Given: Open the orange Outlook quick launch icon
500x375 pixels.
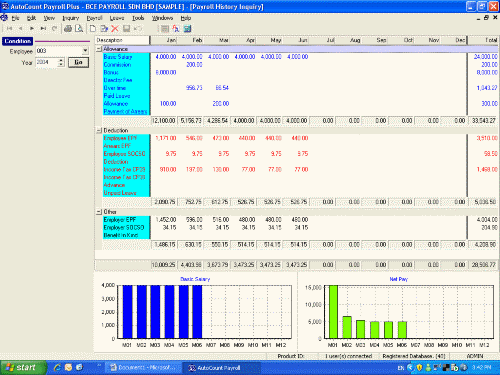Looking at the screenshot, I should click(x=68, y=367).
